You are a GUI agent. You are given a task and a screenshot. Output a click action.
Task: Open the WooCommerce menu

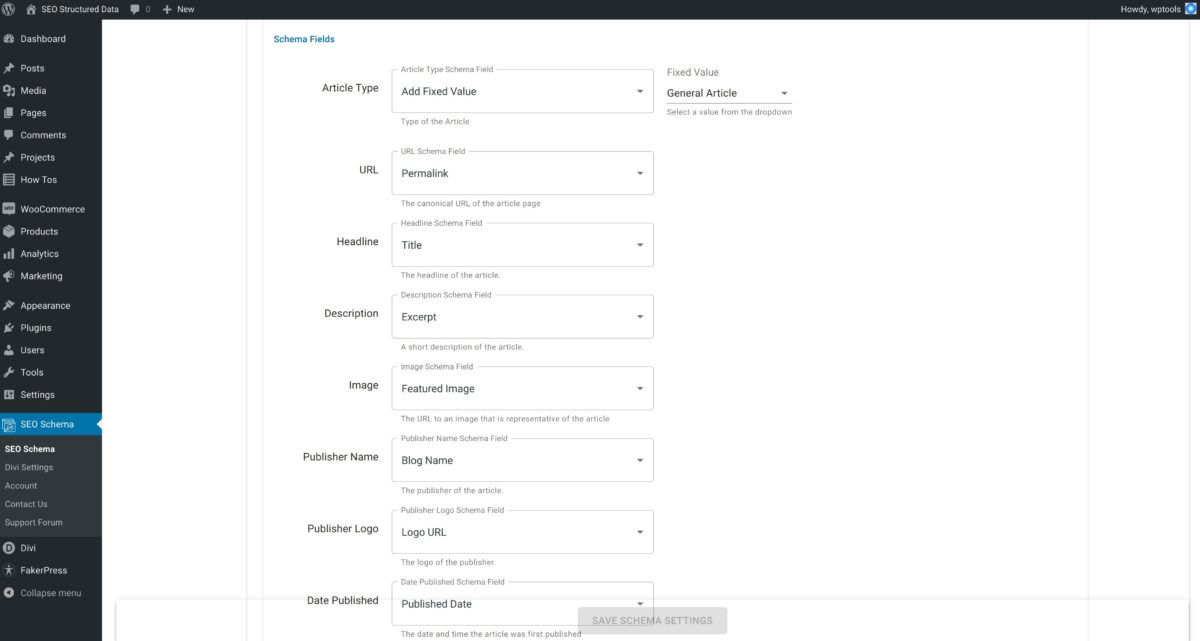coord(54,208)
